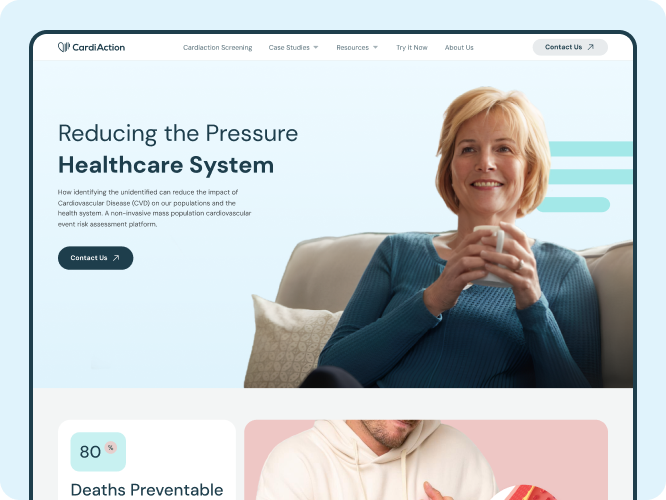Click the dark Contact Us hero button
Viewport: 666px width, 500px height.
click(96, 258)
